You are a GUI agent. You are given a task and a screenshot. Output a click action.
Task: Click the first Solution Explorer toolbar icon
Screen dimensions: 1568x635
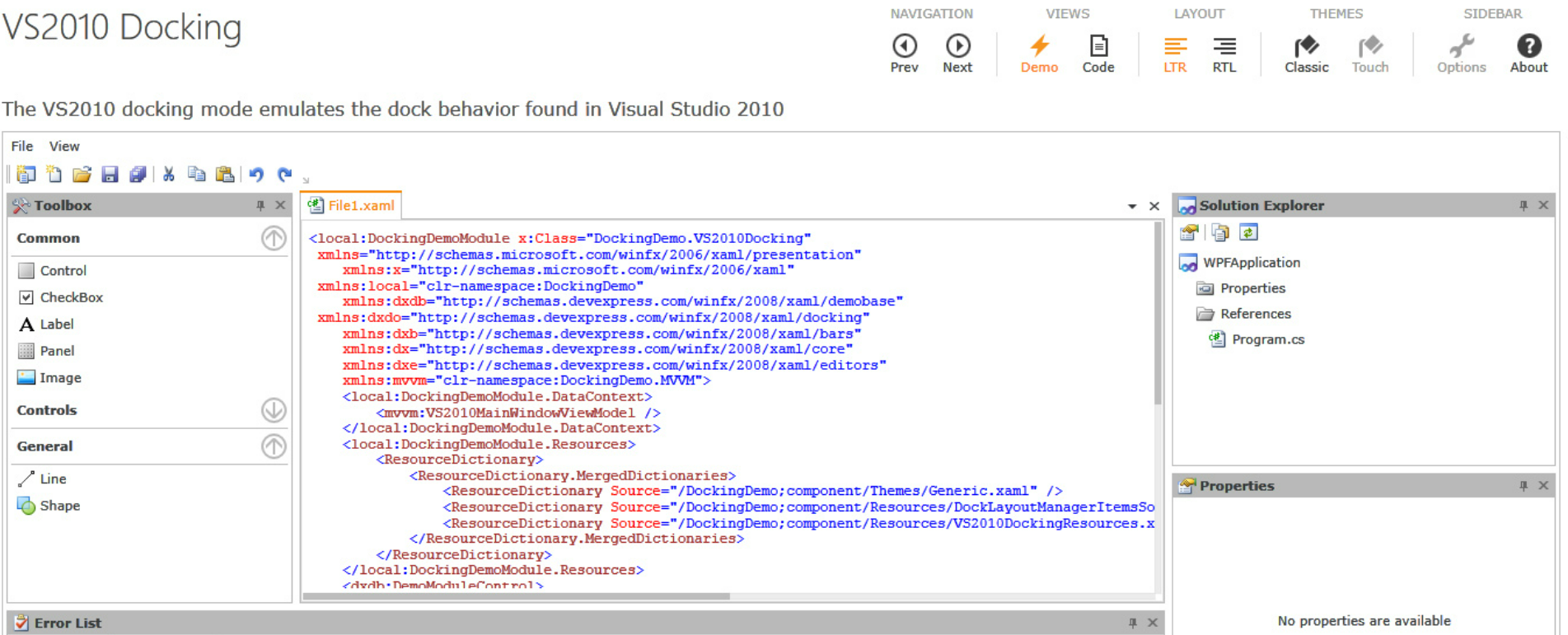point(1189,233)
